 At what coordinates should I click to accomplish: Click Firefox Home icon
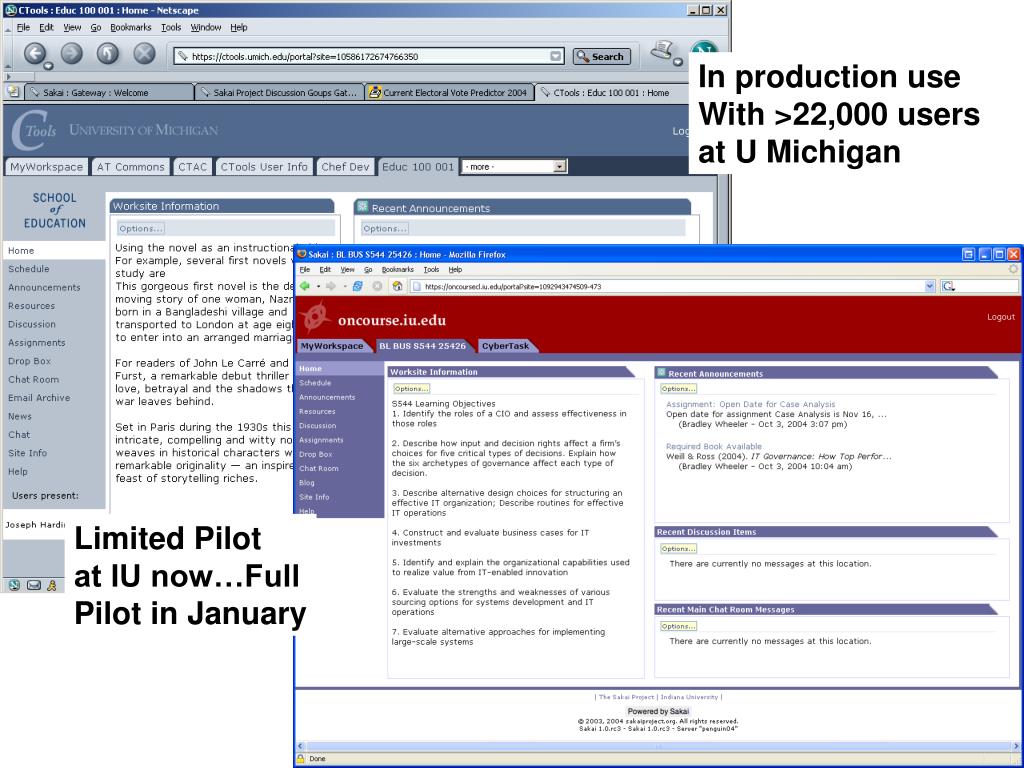coord(397,286)
